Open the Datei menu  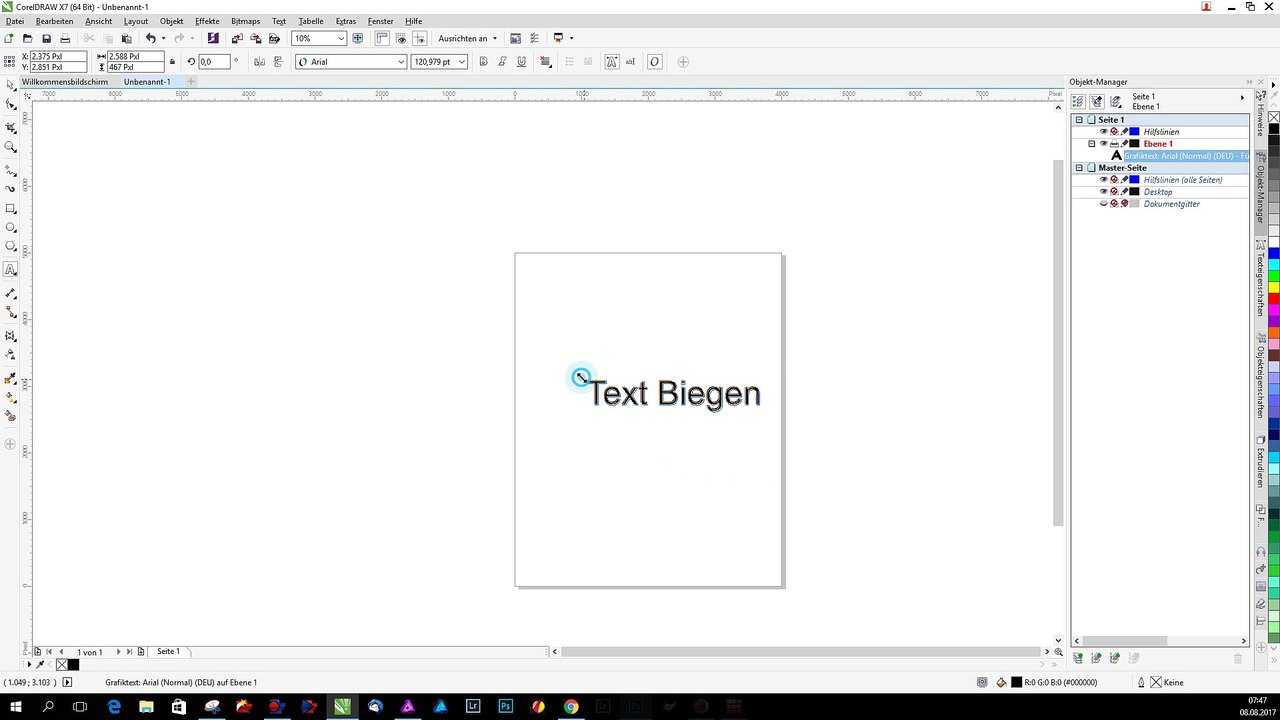[x=15, y=21]
